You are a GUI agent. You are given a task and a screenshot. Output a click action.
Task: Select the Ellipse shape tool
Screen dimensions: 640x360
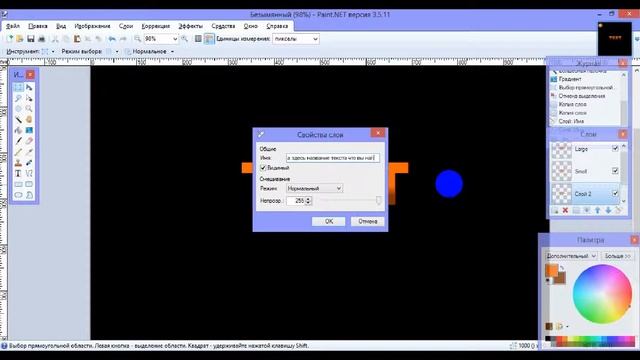18,195
